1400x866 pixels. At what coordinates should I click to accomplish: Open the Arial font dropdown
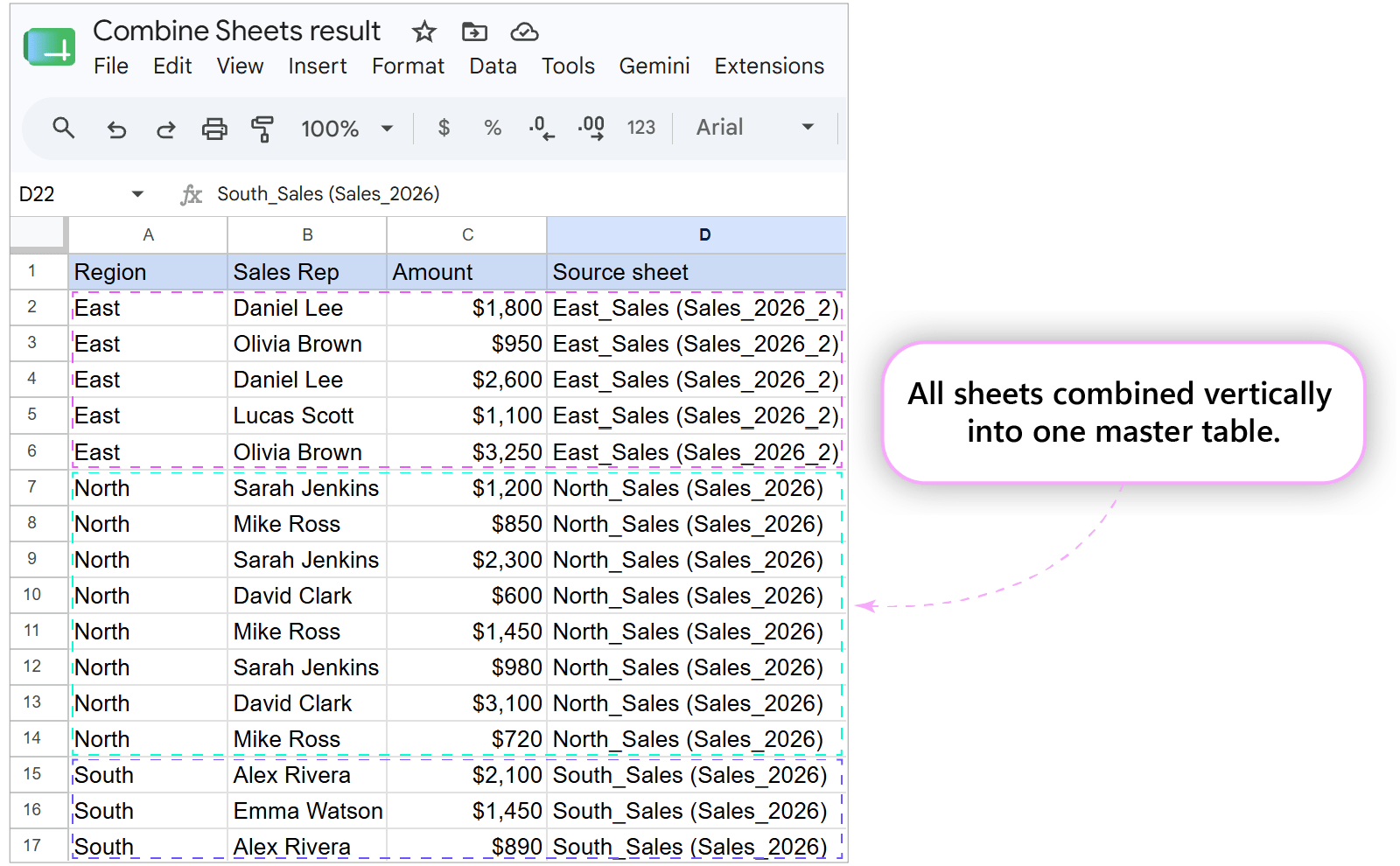pos(755,128)
